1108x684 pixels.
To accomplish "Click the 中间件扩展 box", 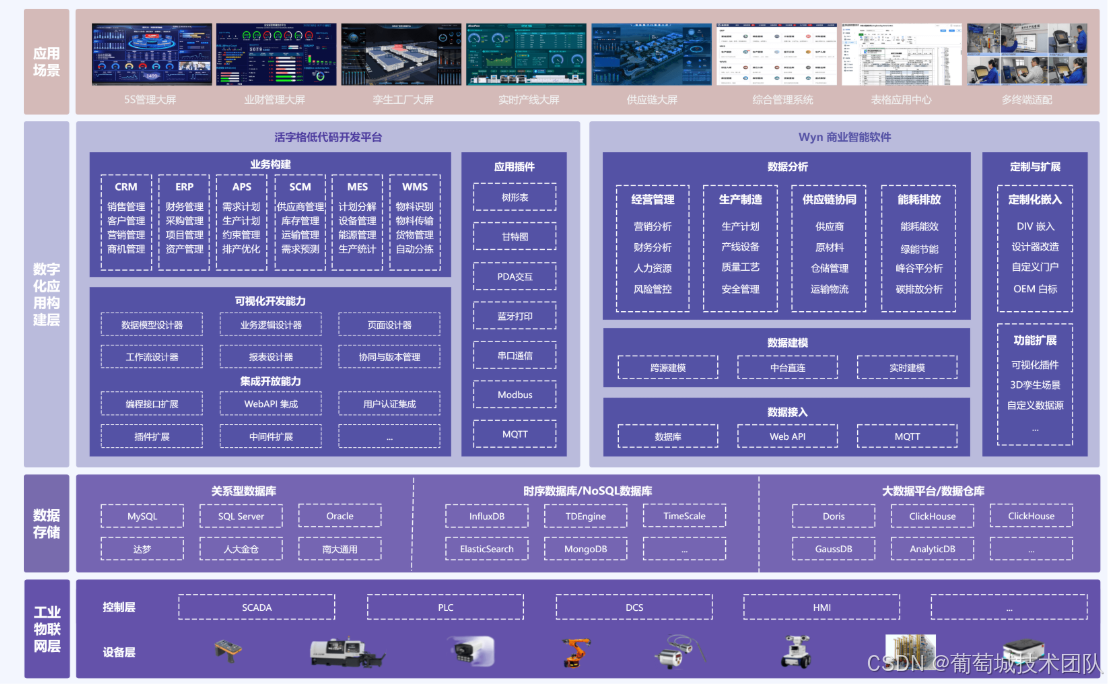I will tap(271, 436).
